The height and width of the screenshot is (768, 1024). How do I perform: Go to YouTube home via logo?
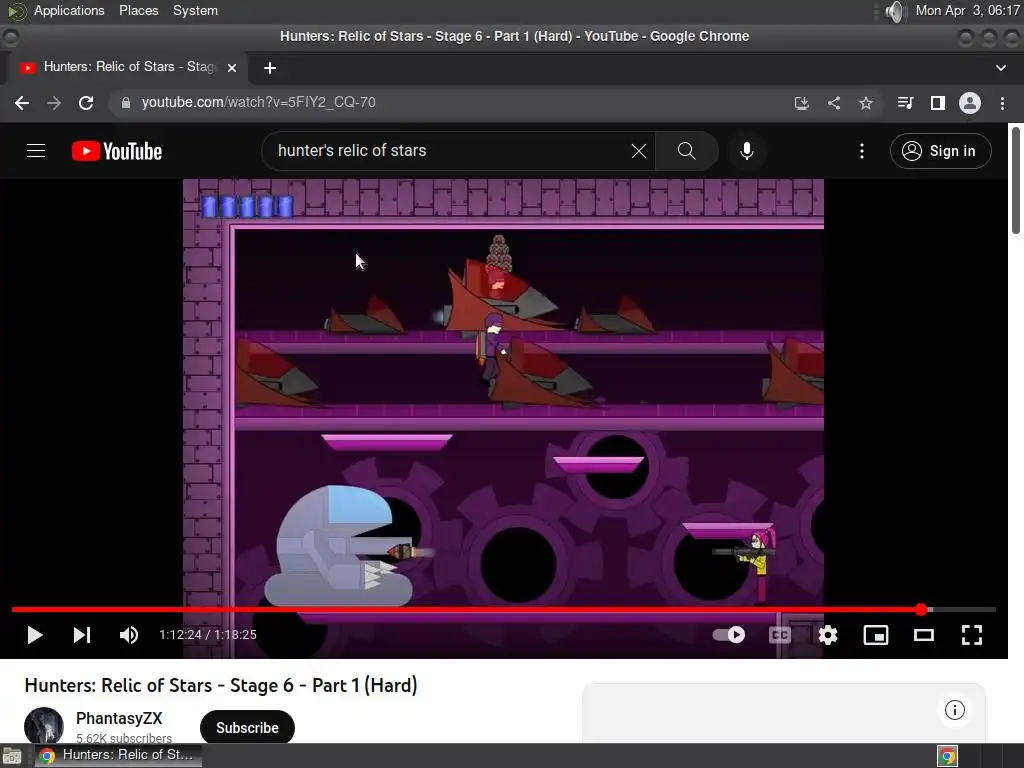117,151
